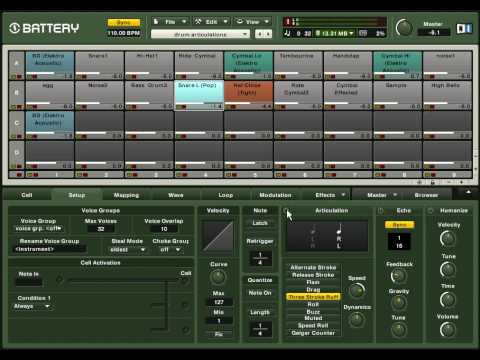This screenshot has height=360, width=480.
Task: Toggle the velocity Fix button
Action: 219,334
